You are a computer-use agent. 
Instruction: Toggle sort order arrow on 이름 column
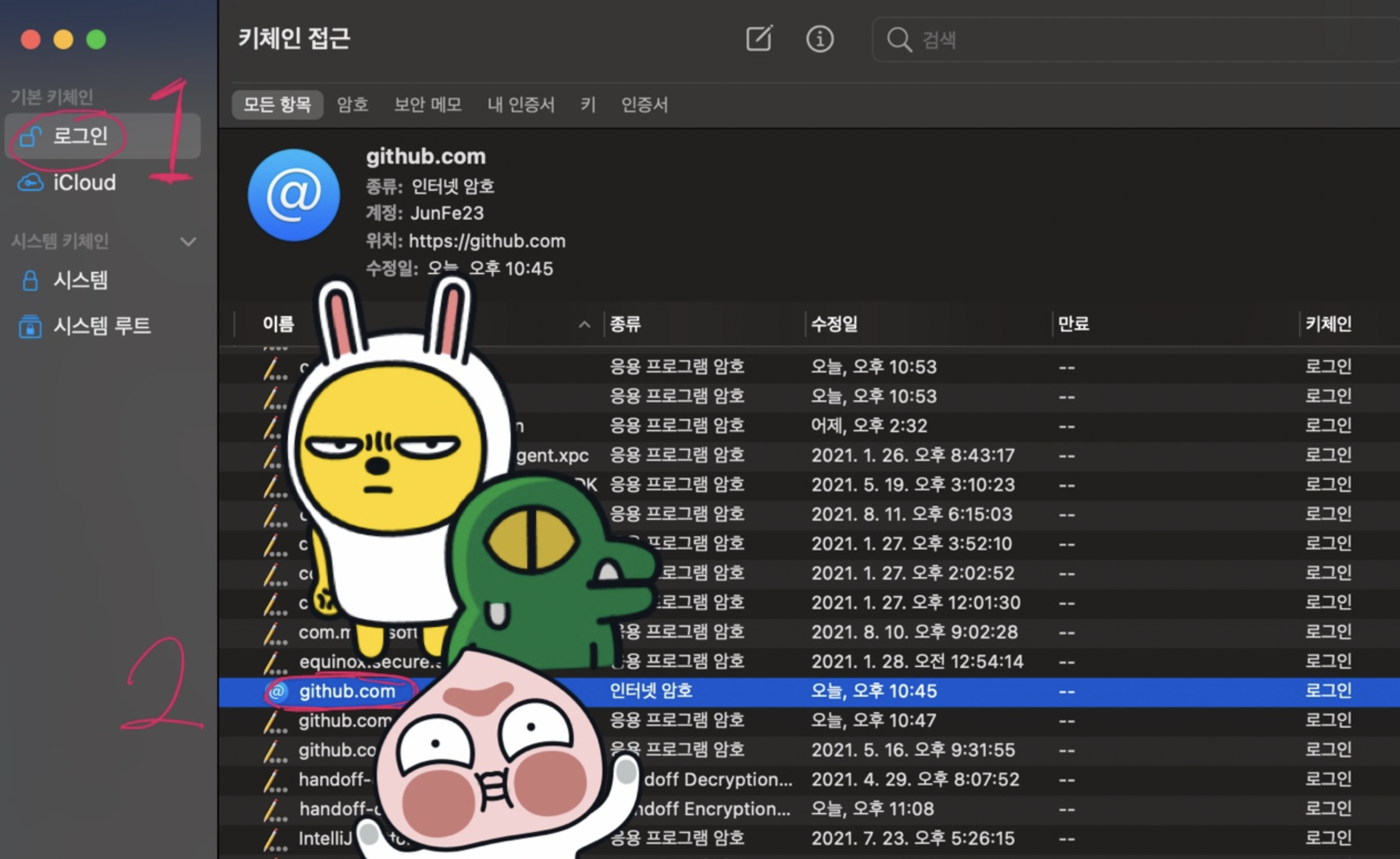point(584,324)
